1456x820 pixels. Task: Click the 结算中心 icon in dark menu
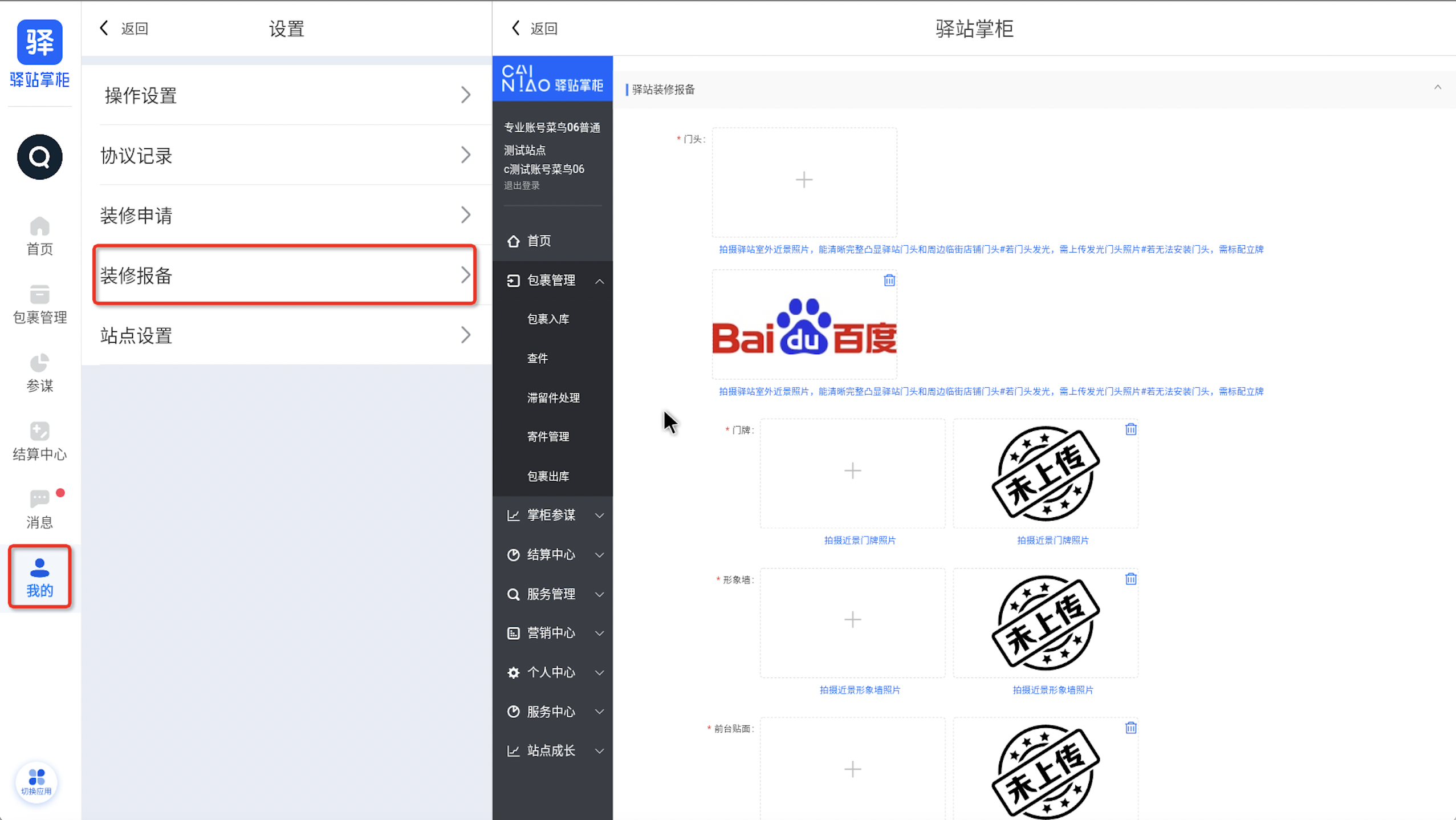tap(513, 554)
